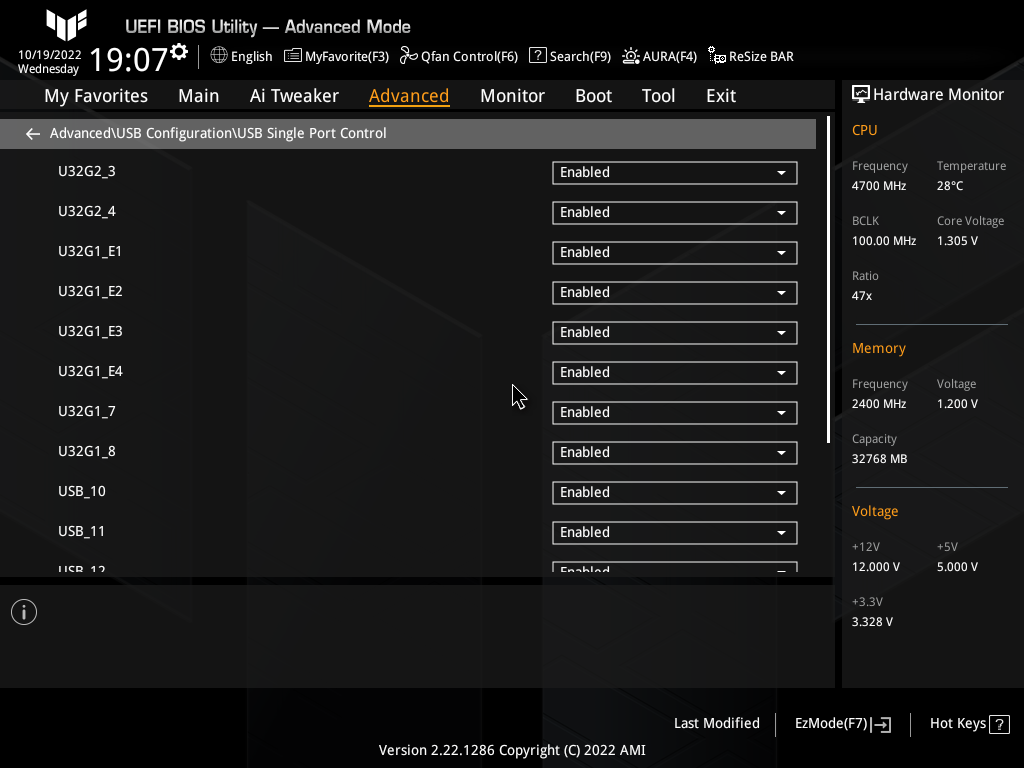Screen dimensions: 1024x768
Task: Click the back arrow in the breadcrumb bar
Action: pos(32,133)
